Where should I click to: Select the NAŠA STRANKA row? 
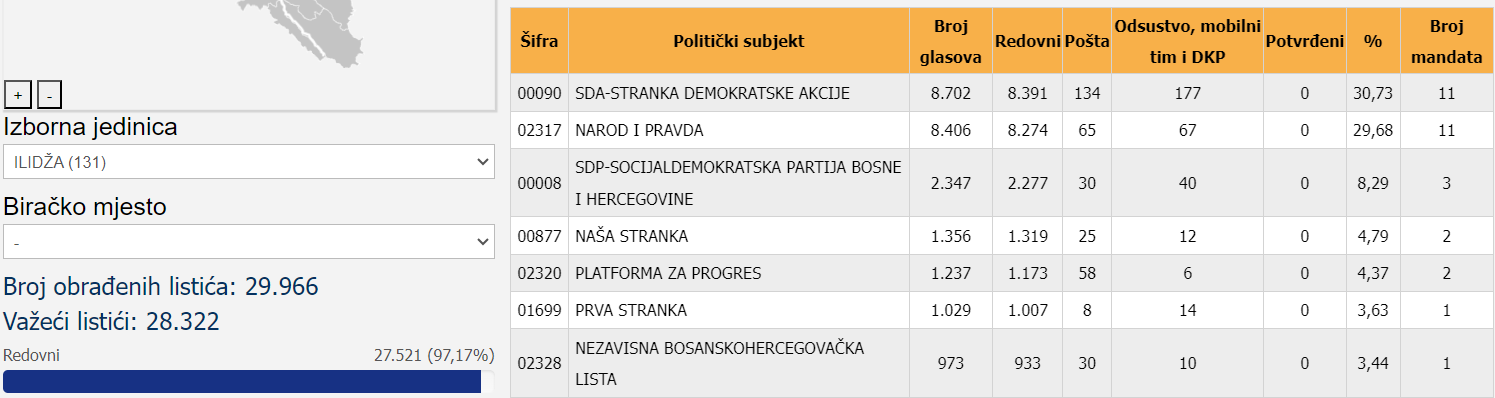tap(1002, 236)
